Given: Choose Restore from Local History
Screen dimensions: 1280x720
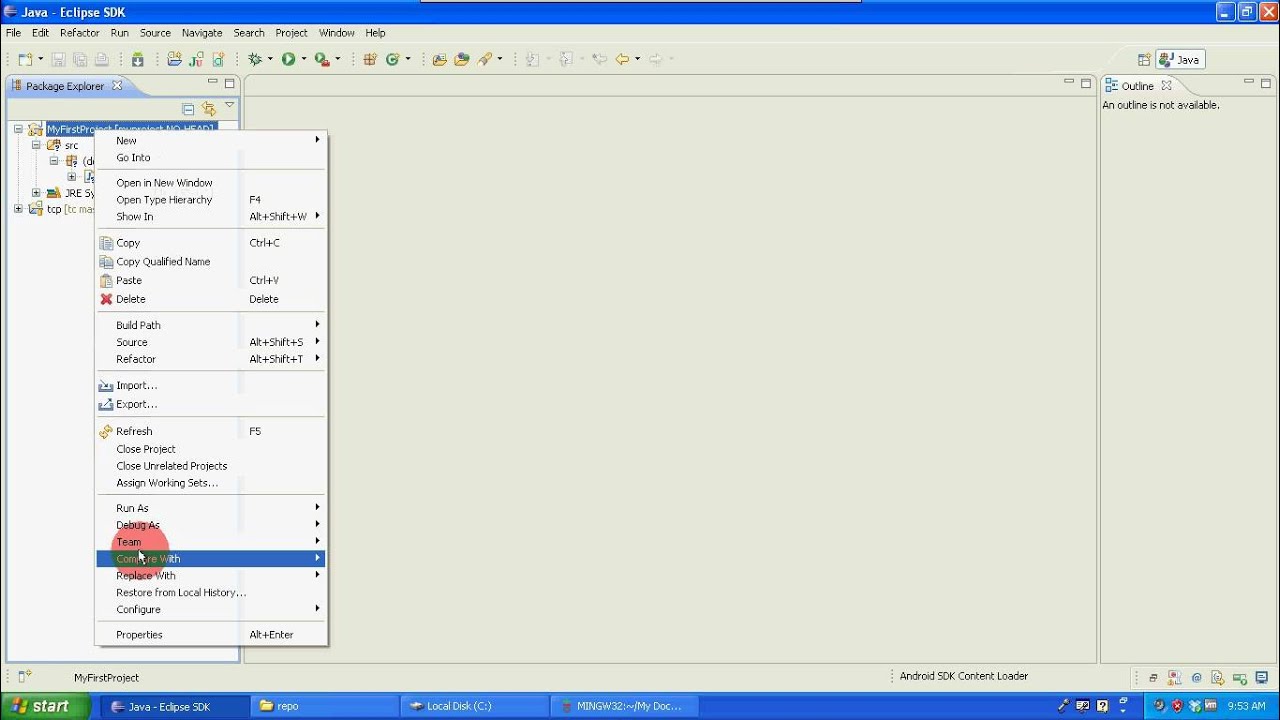Looking at the screenshot, I should coord(210,593).
